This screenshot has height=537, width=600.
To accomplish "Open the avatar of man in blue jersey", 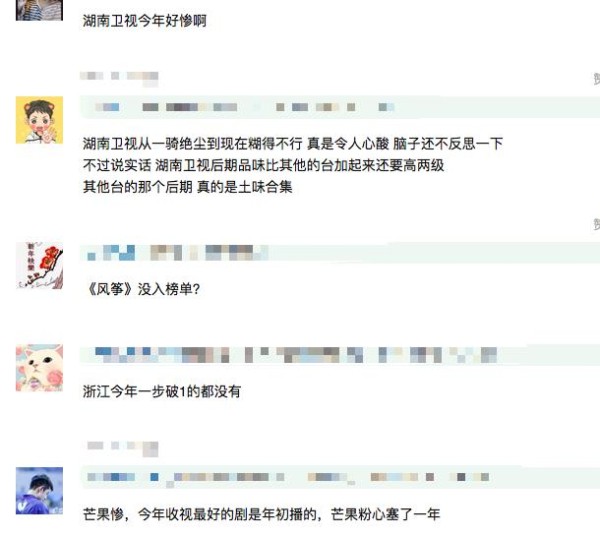I will (39, 491).
